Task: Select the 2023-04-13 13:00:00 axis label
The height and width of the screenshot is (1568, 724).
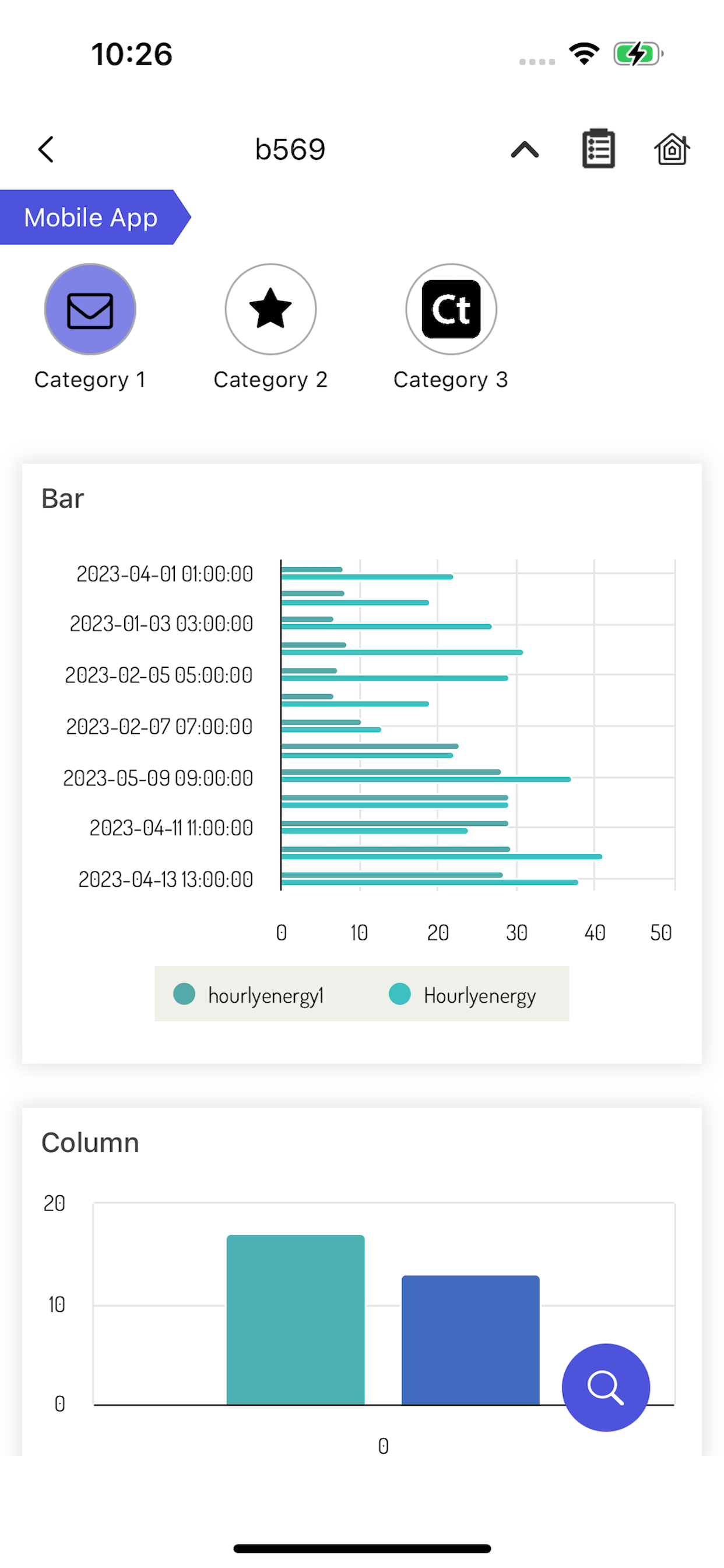Action: (x=166, y=880)
